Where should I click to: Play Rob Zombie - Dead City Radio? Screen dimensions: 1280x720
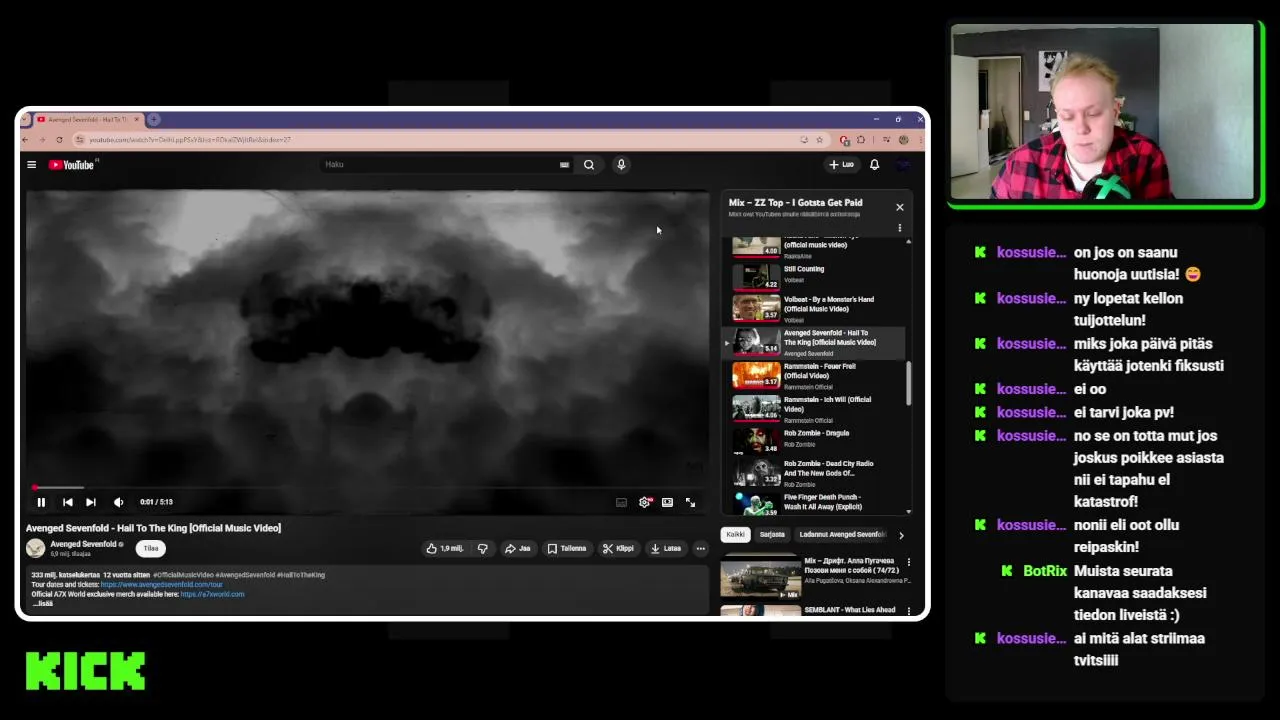point(815,472)
